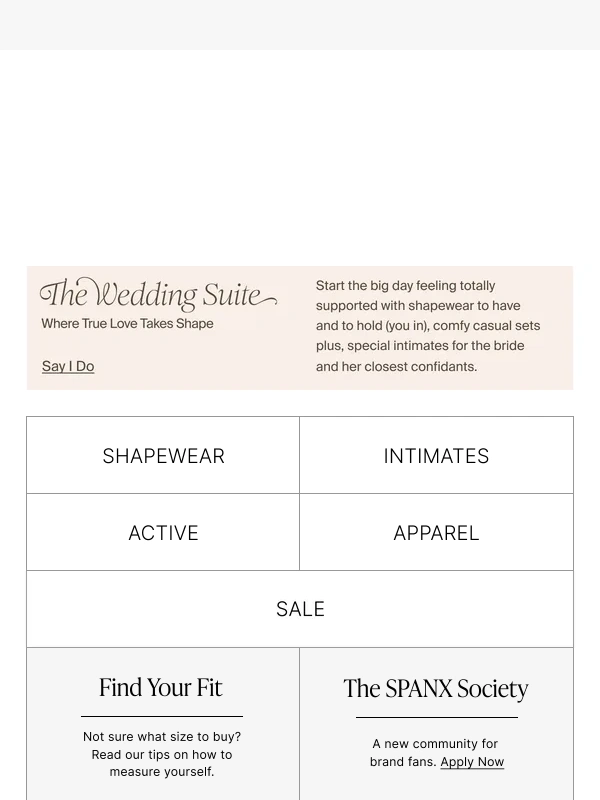
Task: Open The SPANX Society heading
Action: click(x=436, y=689)
